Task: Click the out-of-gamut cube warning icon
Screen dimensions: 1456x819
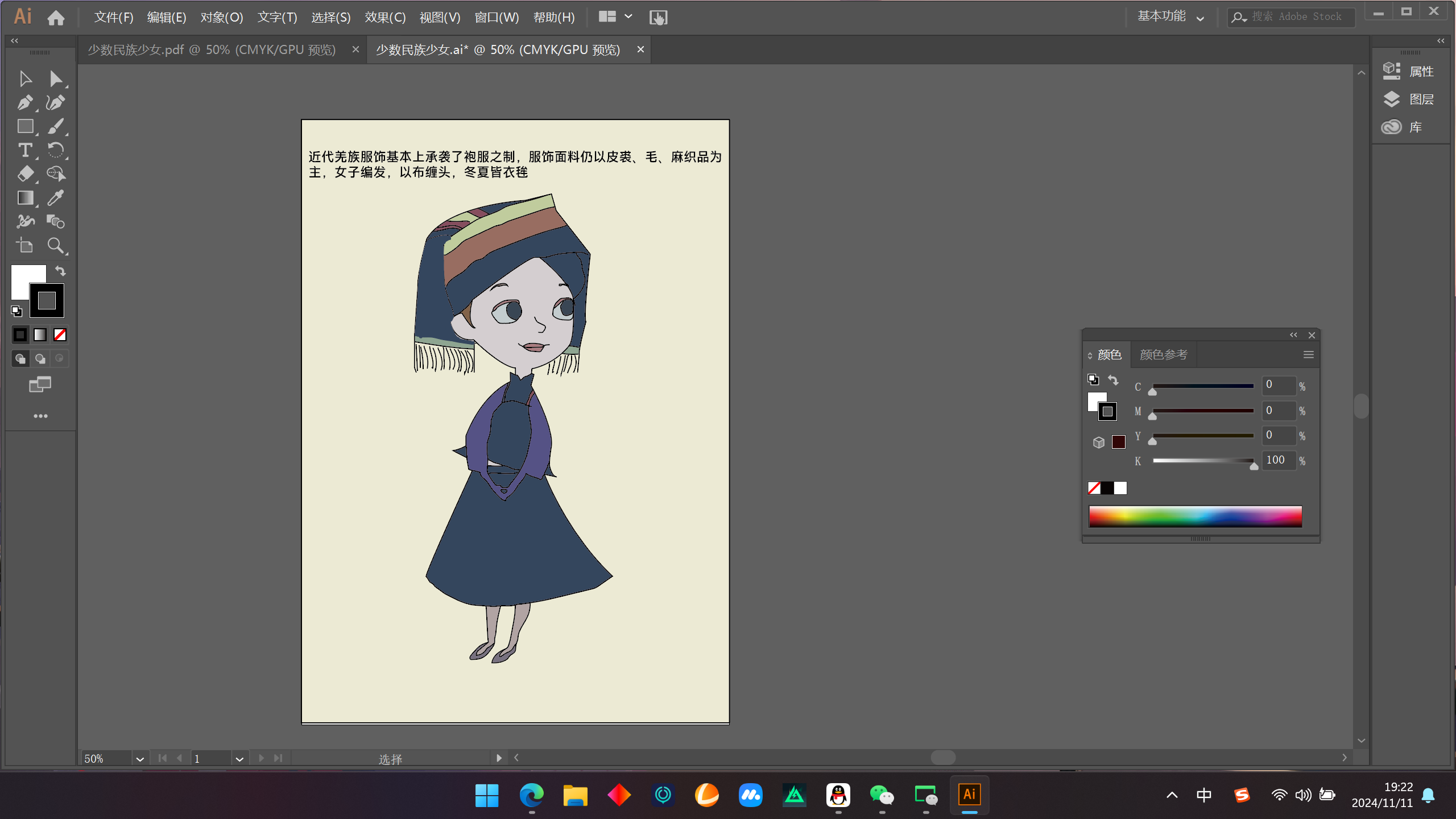Action: pyautogui.click(x=1099, y=442)
